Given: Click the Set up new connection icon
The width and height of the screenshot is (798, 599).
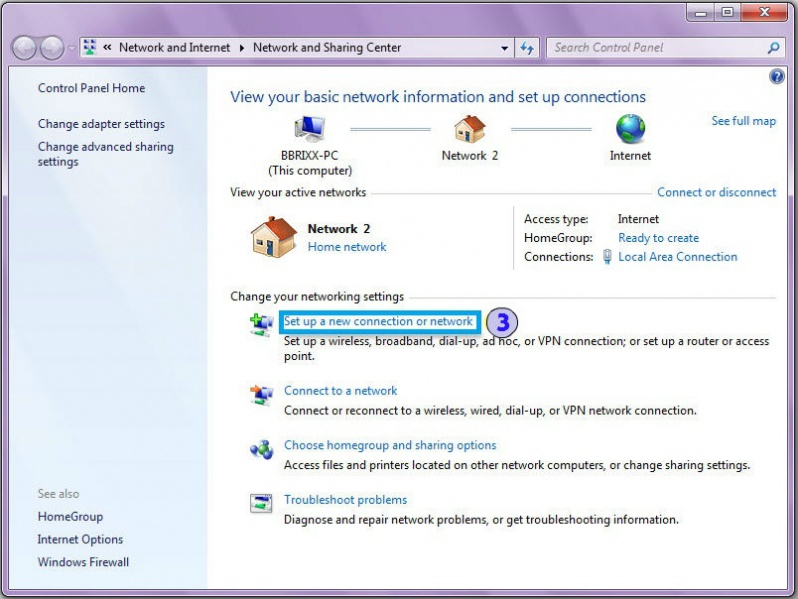Looking at the screenshot, I should (x=261, y=323).
